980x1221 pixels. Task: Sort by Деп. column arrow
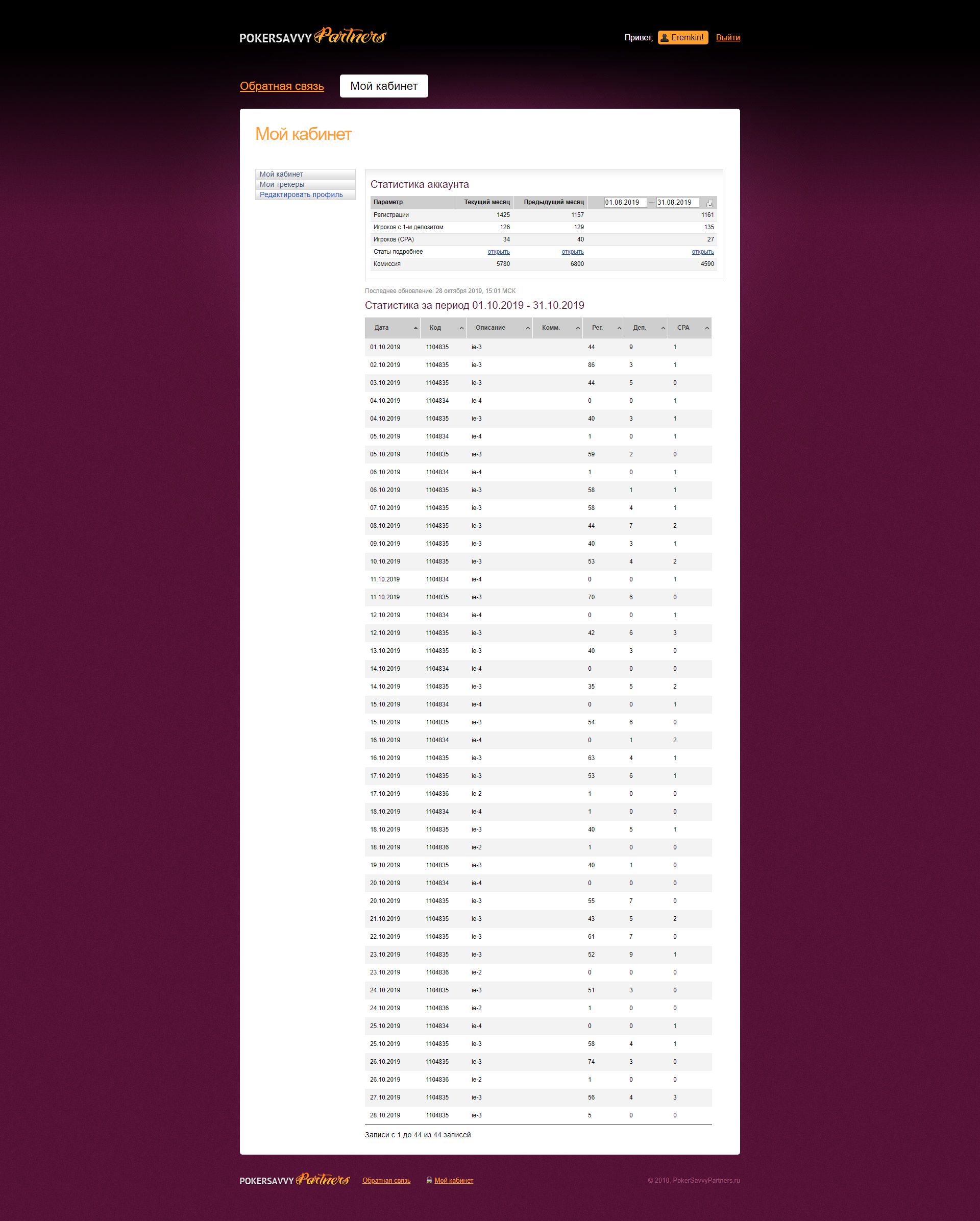pos(663,328)
